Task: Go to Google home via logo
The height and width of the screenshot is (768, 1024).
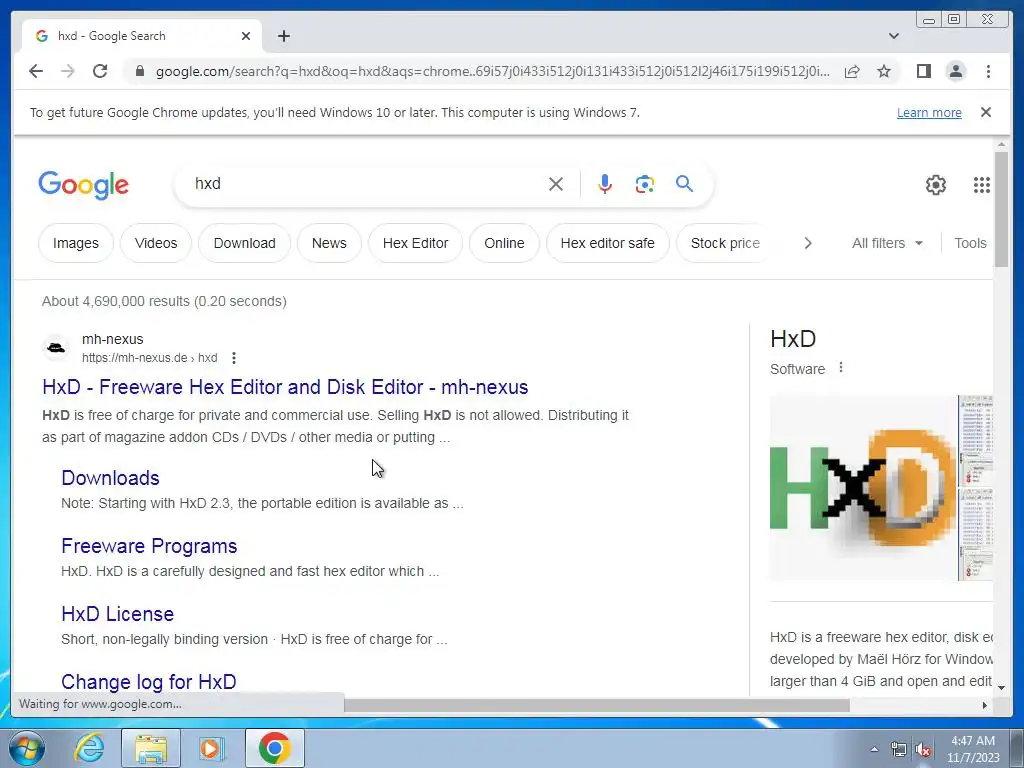Action: point(84,185)
